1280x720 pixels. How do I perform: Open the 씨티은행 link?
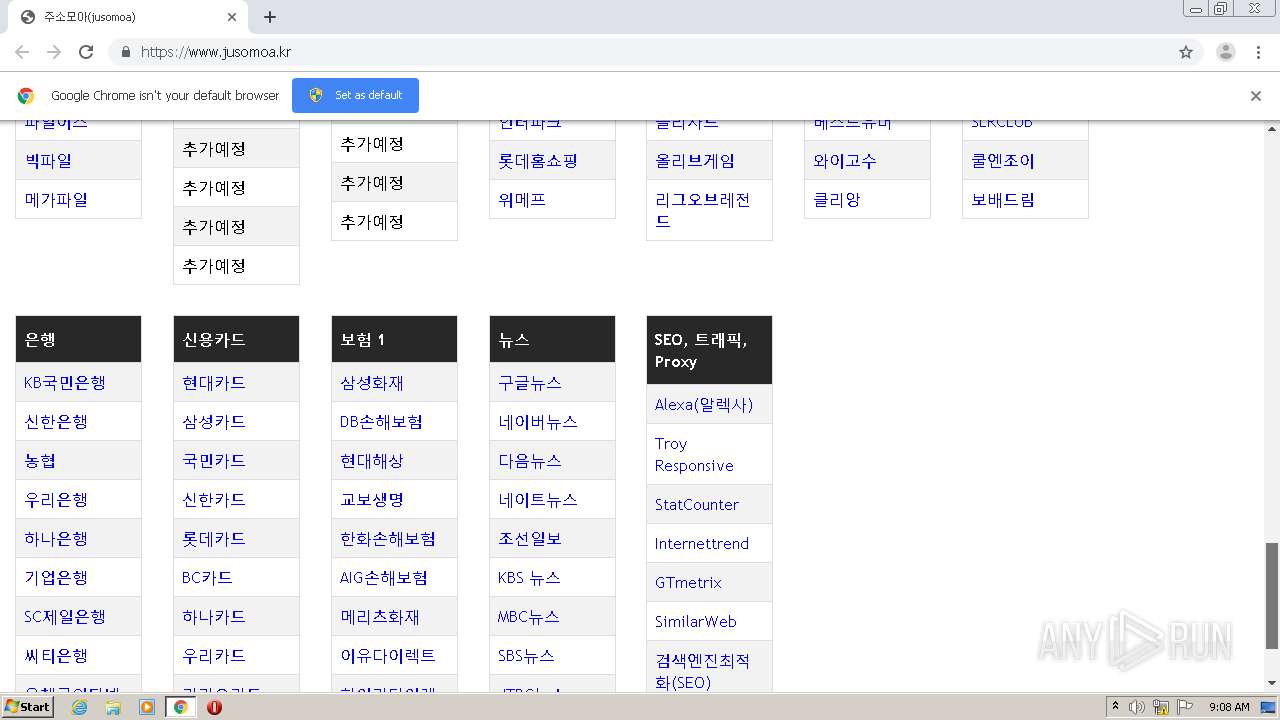tap(56, 655)
